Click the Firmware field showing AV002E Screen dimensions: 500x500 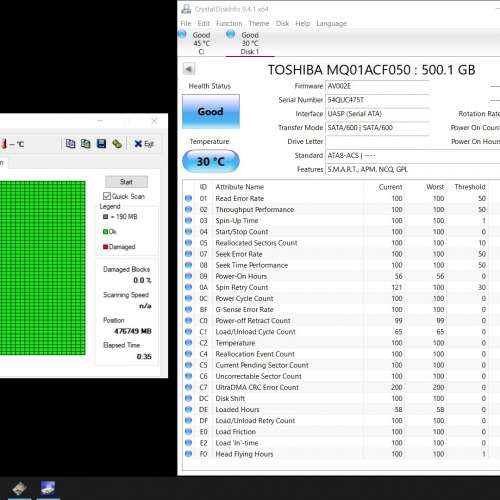[377, 86]
